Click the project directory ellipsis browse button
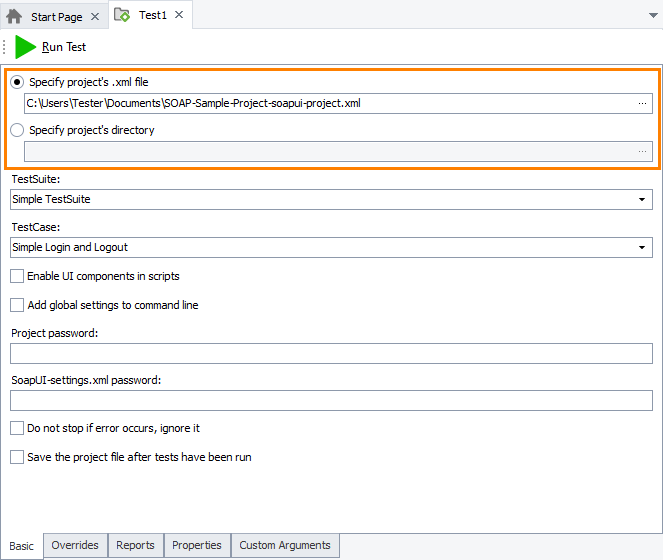This screenshot has width=663, height=560. point(642,151)
